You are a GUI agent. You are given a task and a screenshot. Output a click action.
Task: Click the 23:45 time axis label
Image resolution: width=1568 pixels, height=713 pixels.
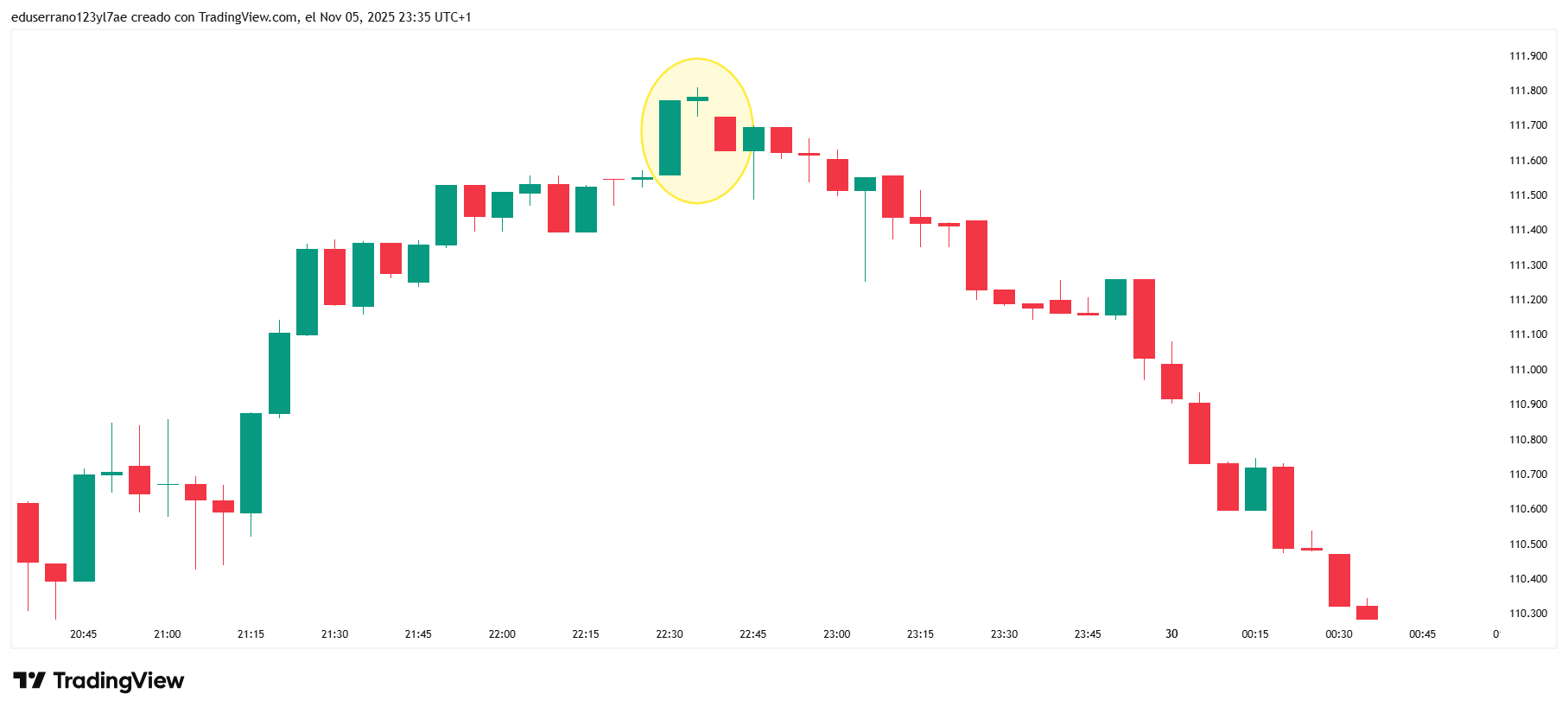[1088, 634]
